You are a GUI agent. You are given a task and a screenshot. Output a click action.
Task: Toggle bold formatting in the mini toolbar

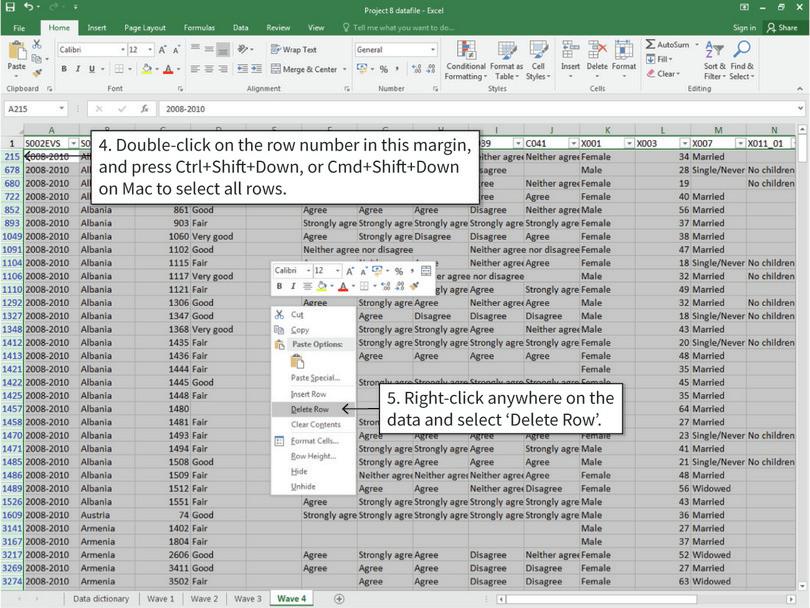pos(280,286)
